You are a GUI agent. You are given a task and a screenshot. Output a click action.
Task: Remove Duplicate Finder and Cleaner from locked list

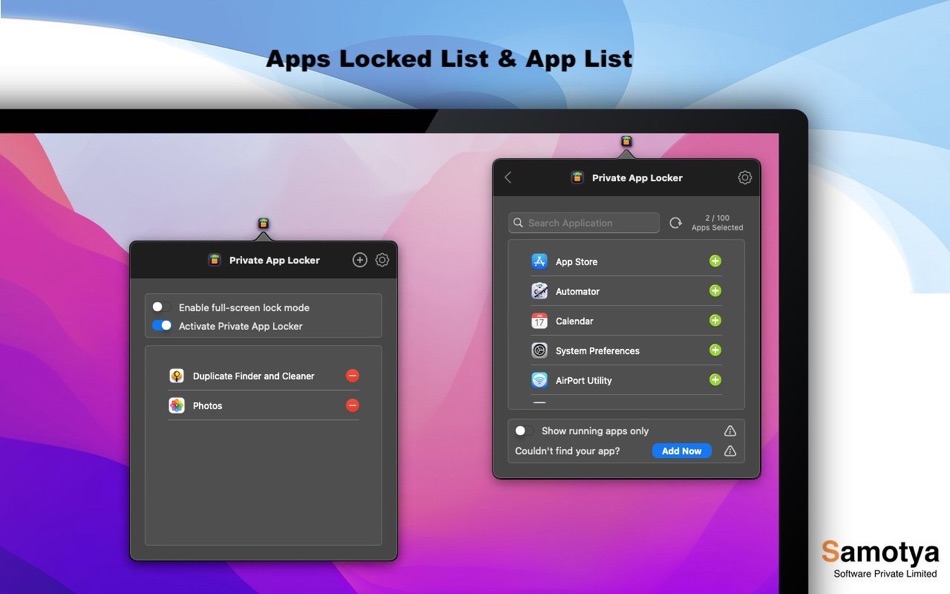point(353,376)
